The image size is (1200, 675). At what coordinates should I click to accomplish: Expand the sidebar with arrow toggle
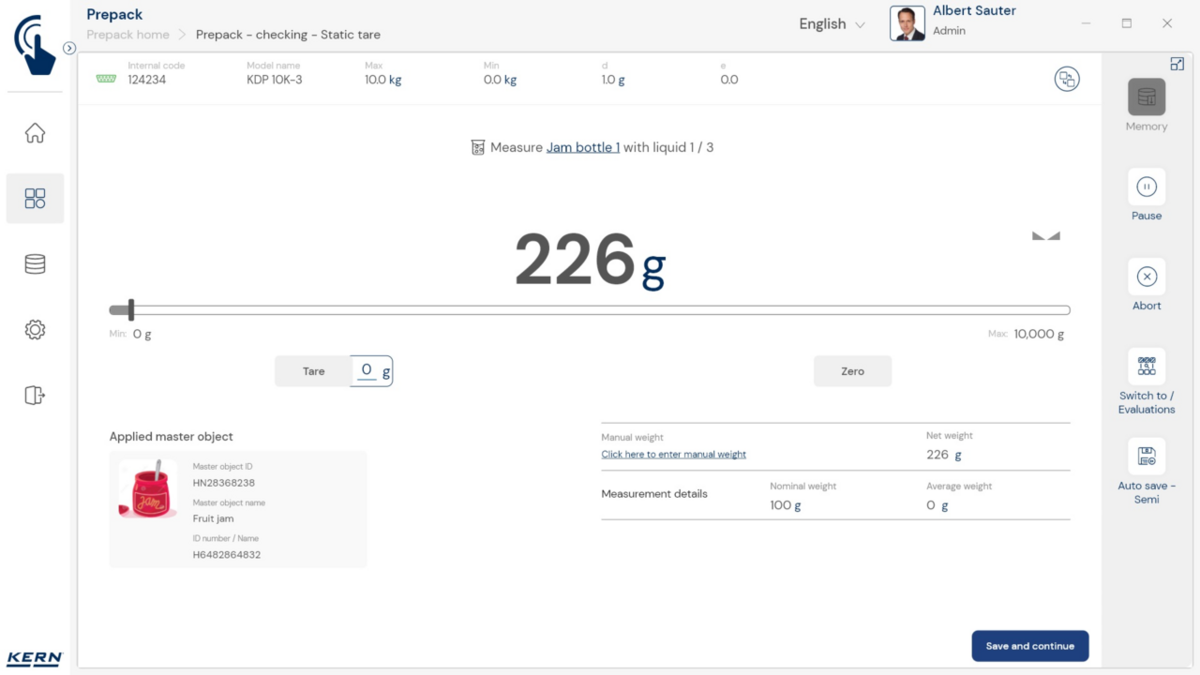click(x=69, y=48)
